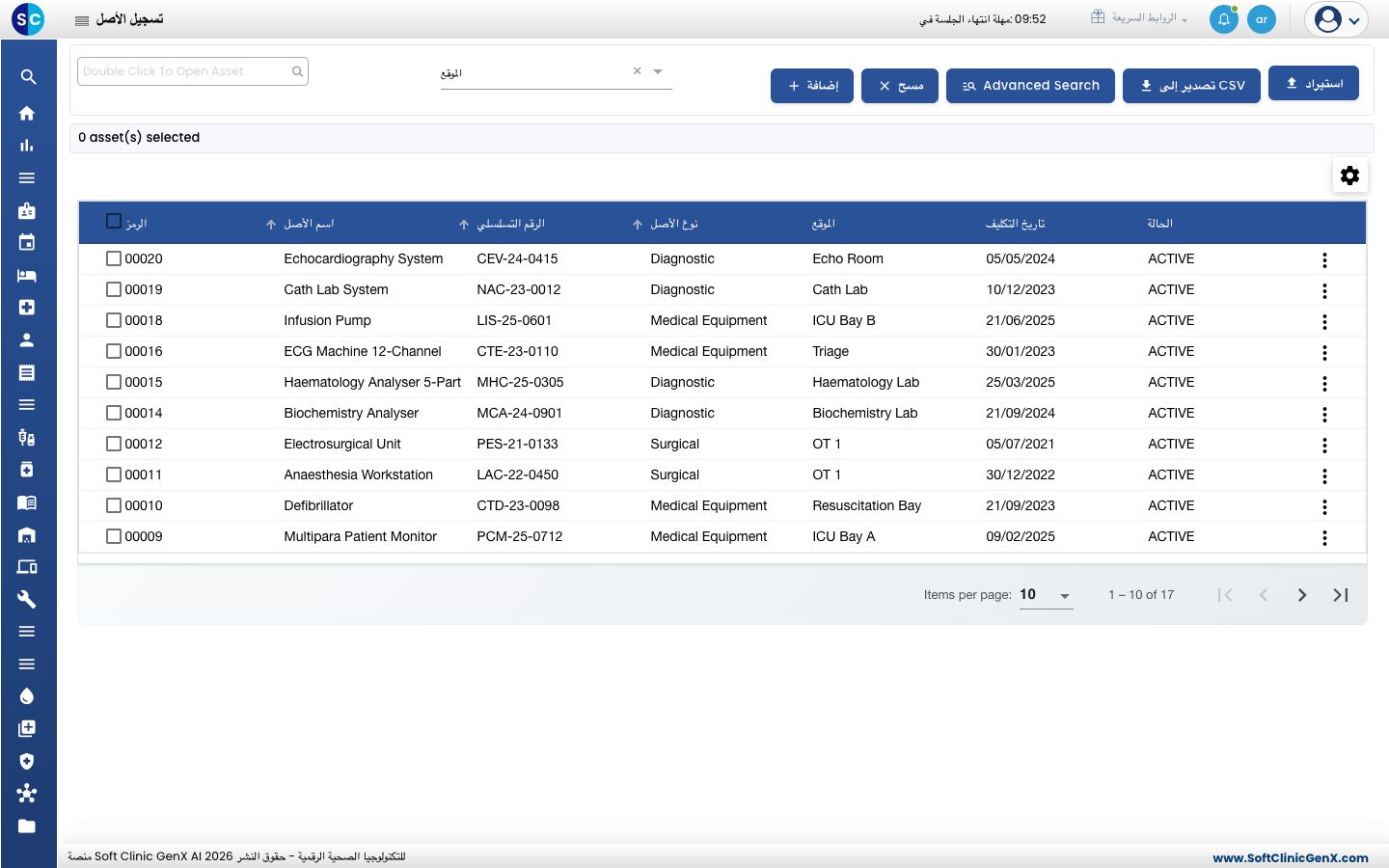Open row actions for Infusion Pump
This screenshot has height=868, width=1389.
pyautogui.click(x=1324, y=321)
